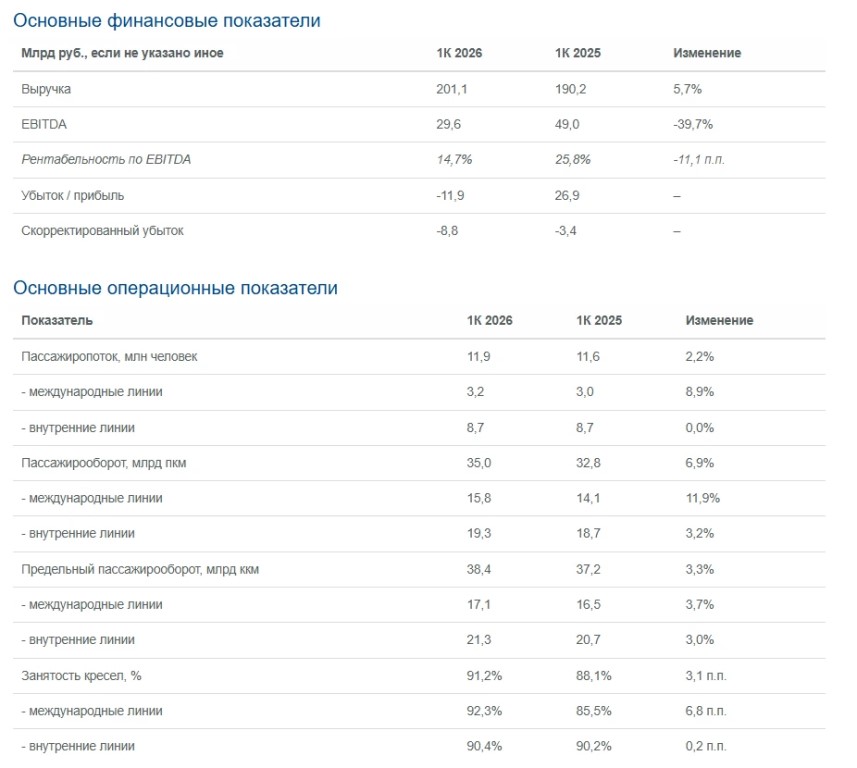857x768 pixels.
Task: Select 'Рентабельность по EBITDA' row label
Action: [x=106, y=160]
